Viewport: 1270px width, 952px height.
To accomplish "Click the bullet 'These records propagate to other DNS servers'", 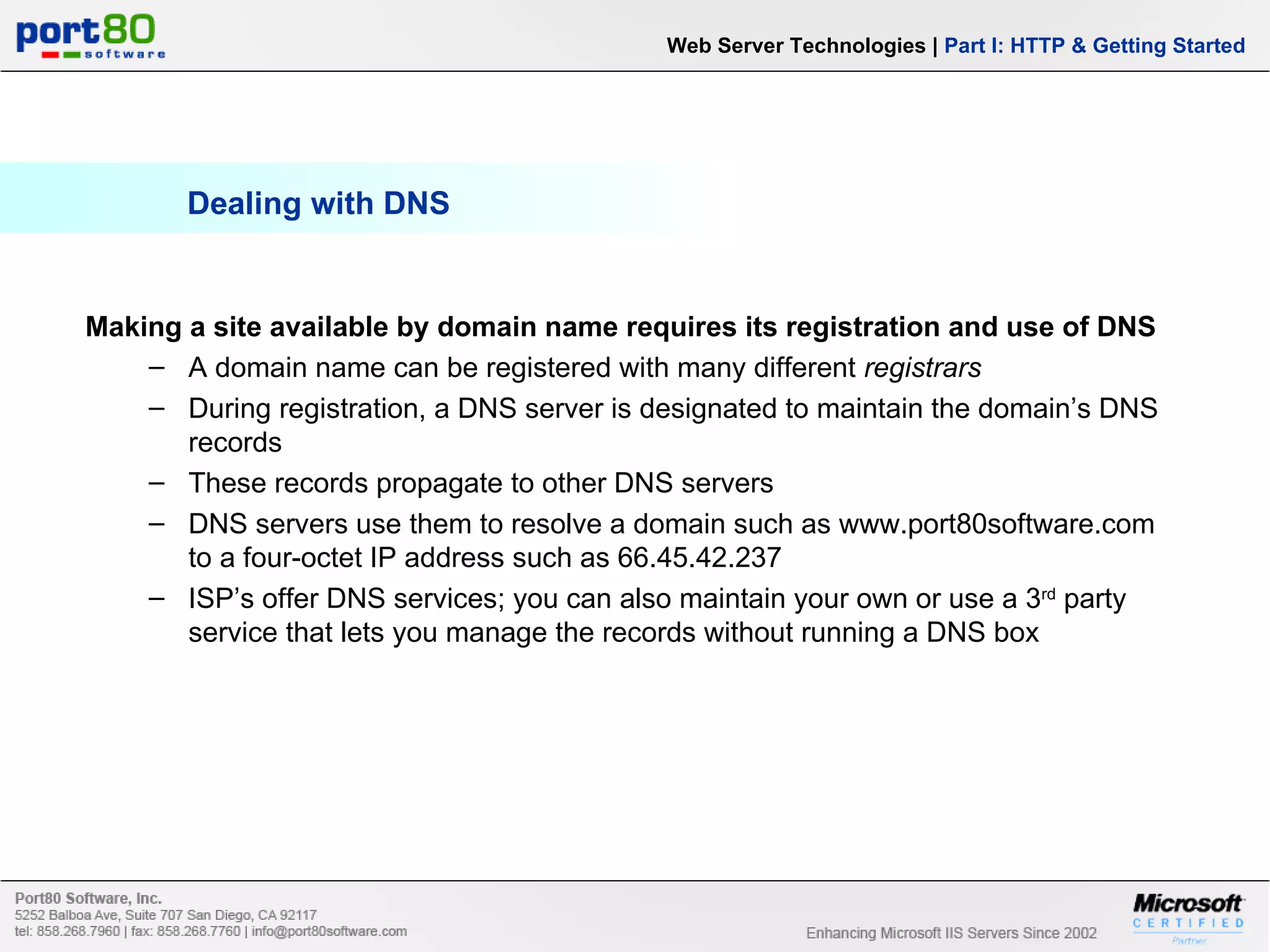I will [x=481, y=483].
